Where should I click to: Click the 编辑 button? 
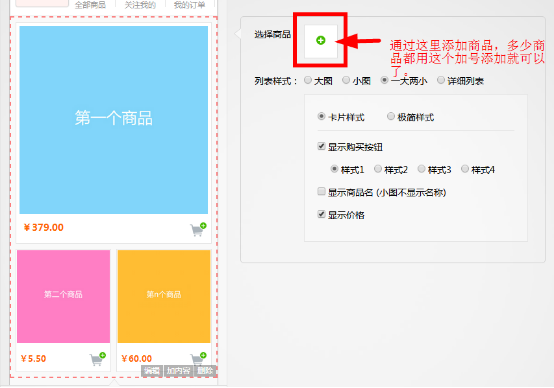152,371
